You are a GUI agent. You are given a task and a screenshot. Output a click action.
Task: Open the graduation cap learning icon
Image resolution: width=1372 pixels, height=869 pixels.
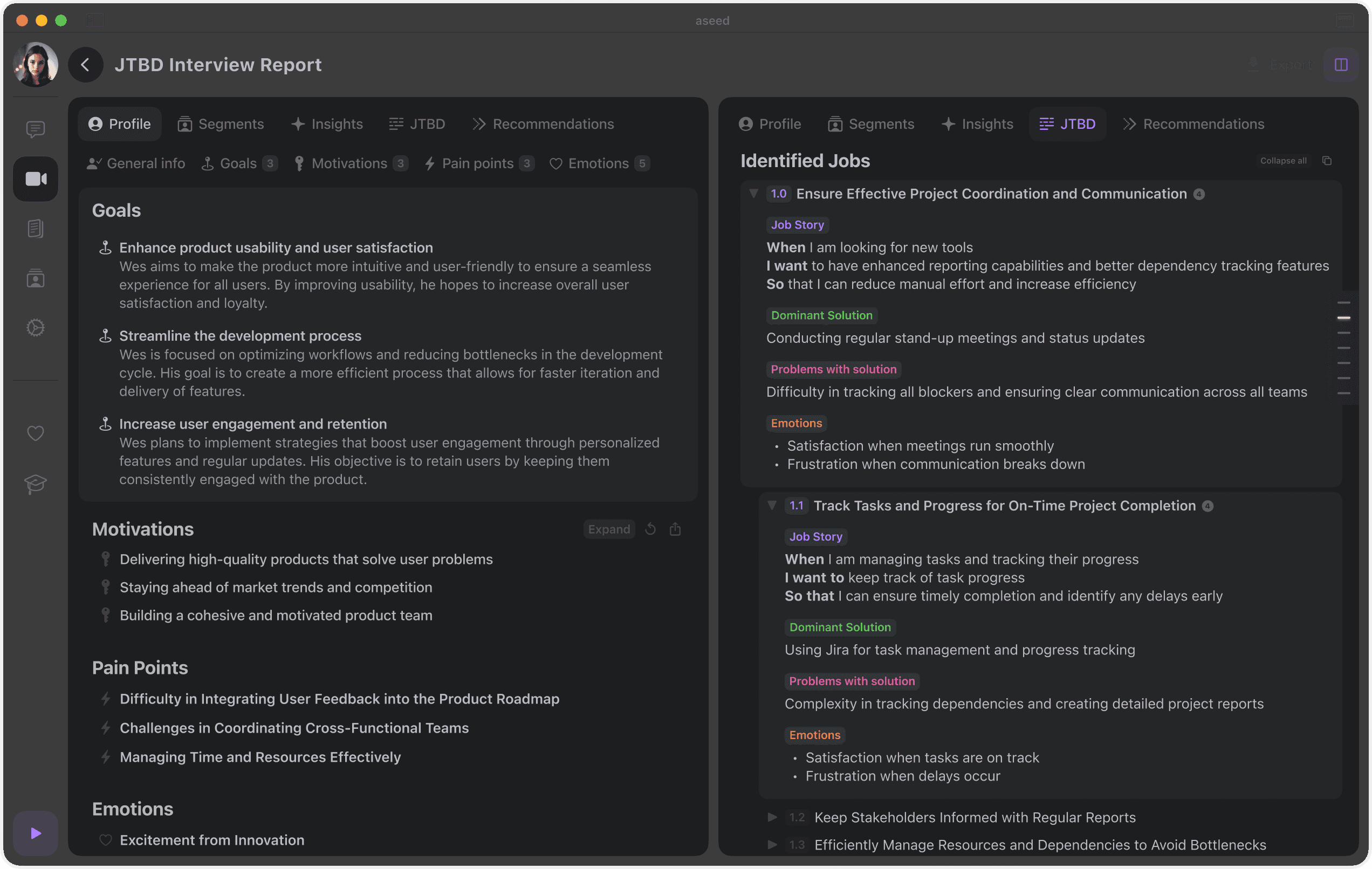[x=36, y=484]
